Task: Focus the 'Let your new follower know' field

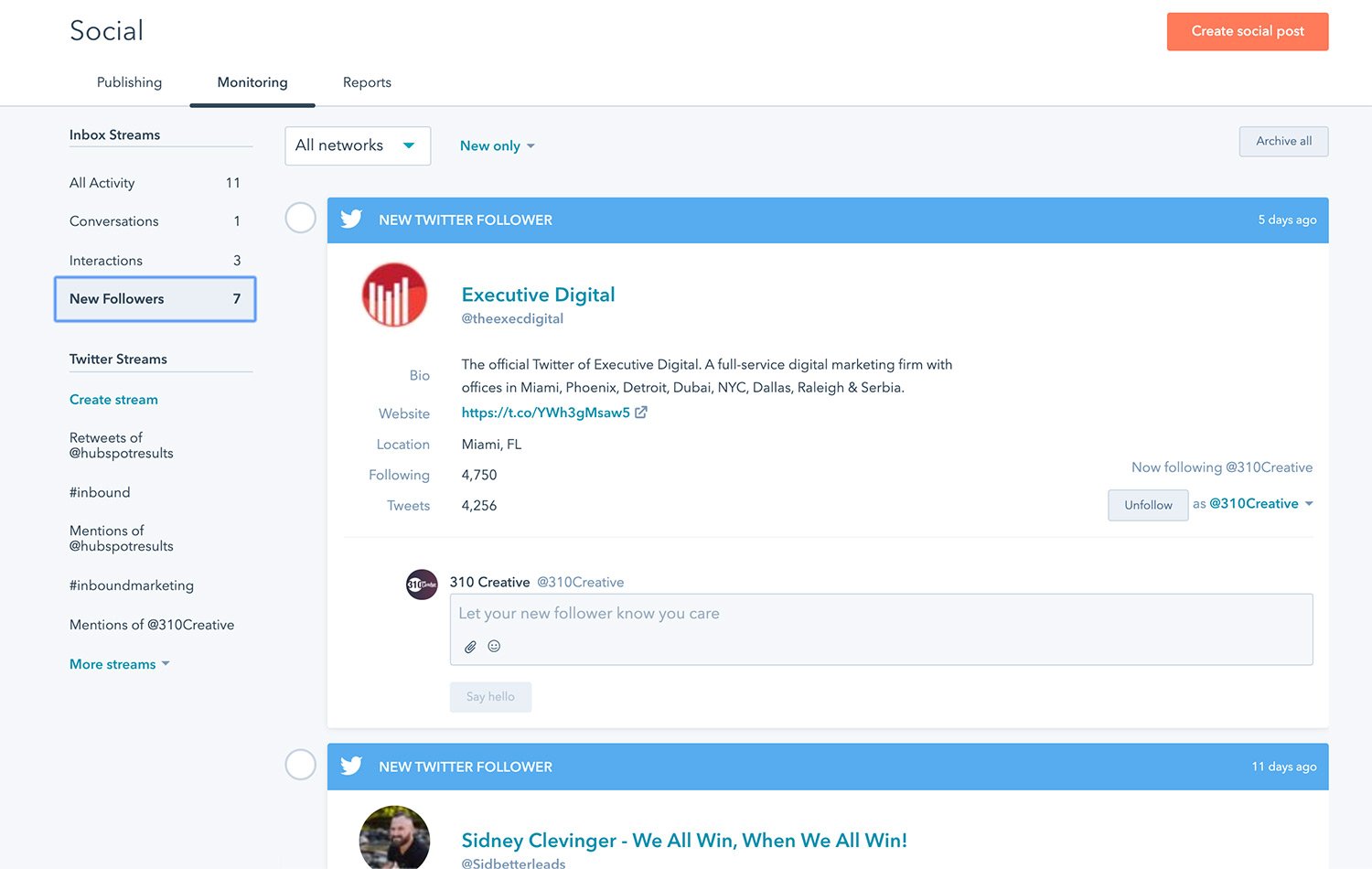Action: 881,629
